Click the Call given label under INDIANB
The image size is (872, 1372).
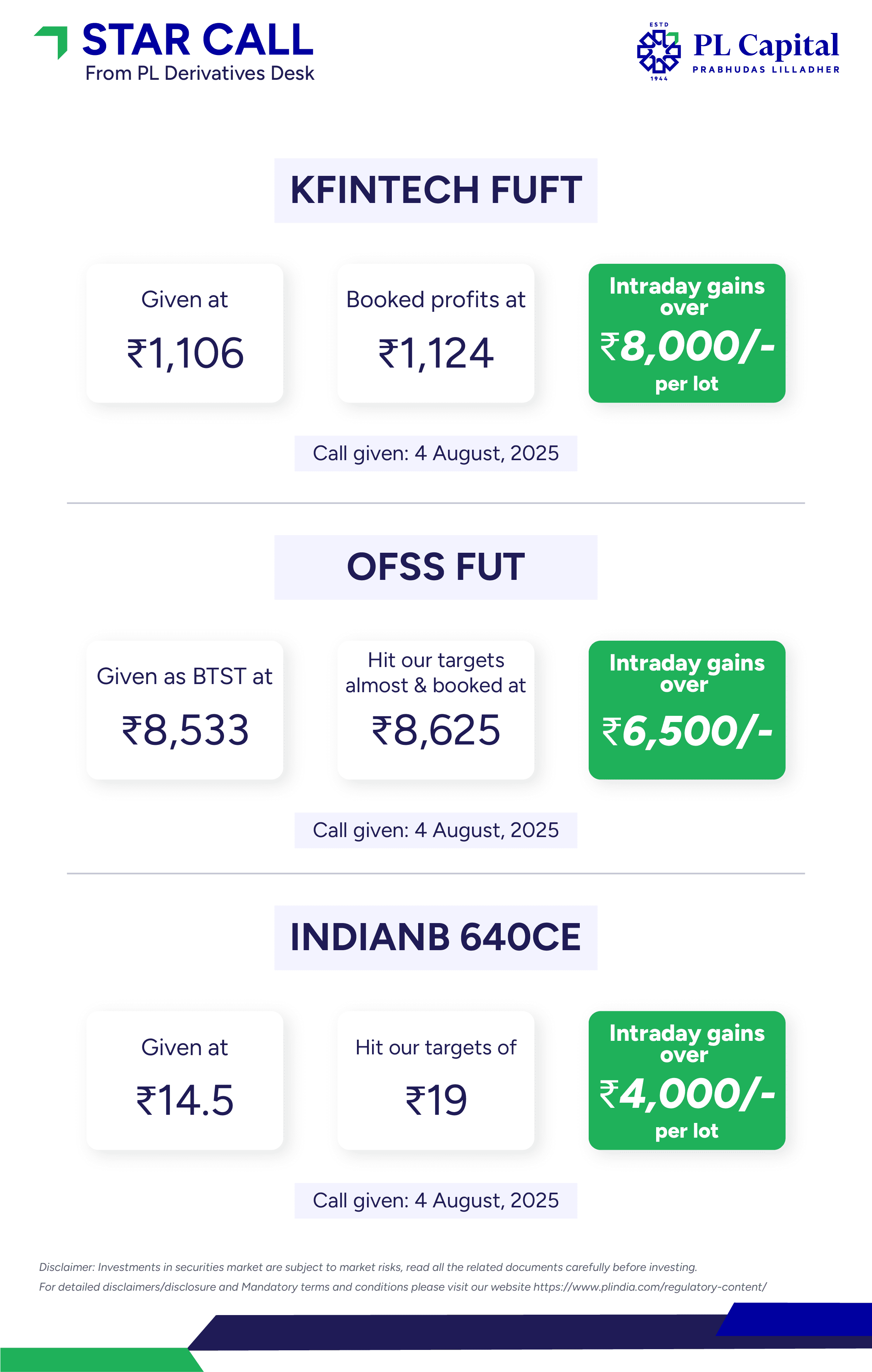click(436, 1200)
